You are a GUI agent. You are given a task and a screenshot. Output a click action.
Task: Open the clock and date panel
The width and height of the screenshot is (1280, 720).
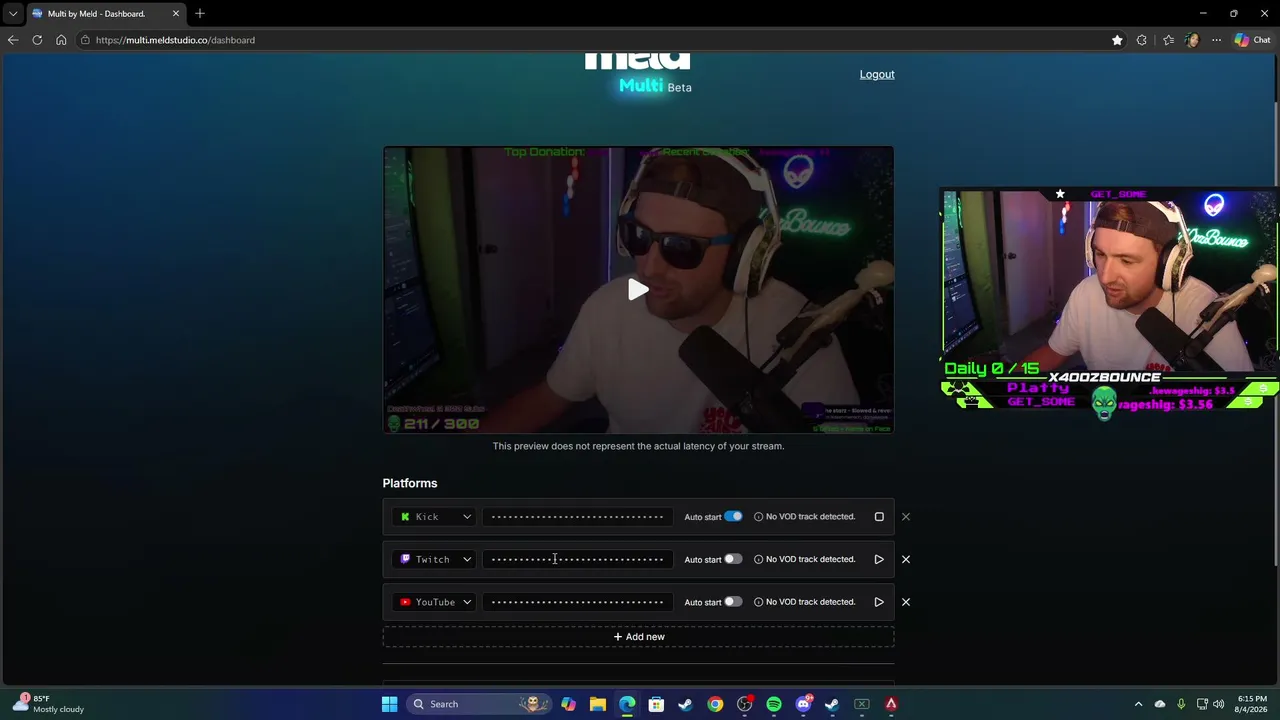1252,704
